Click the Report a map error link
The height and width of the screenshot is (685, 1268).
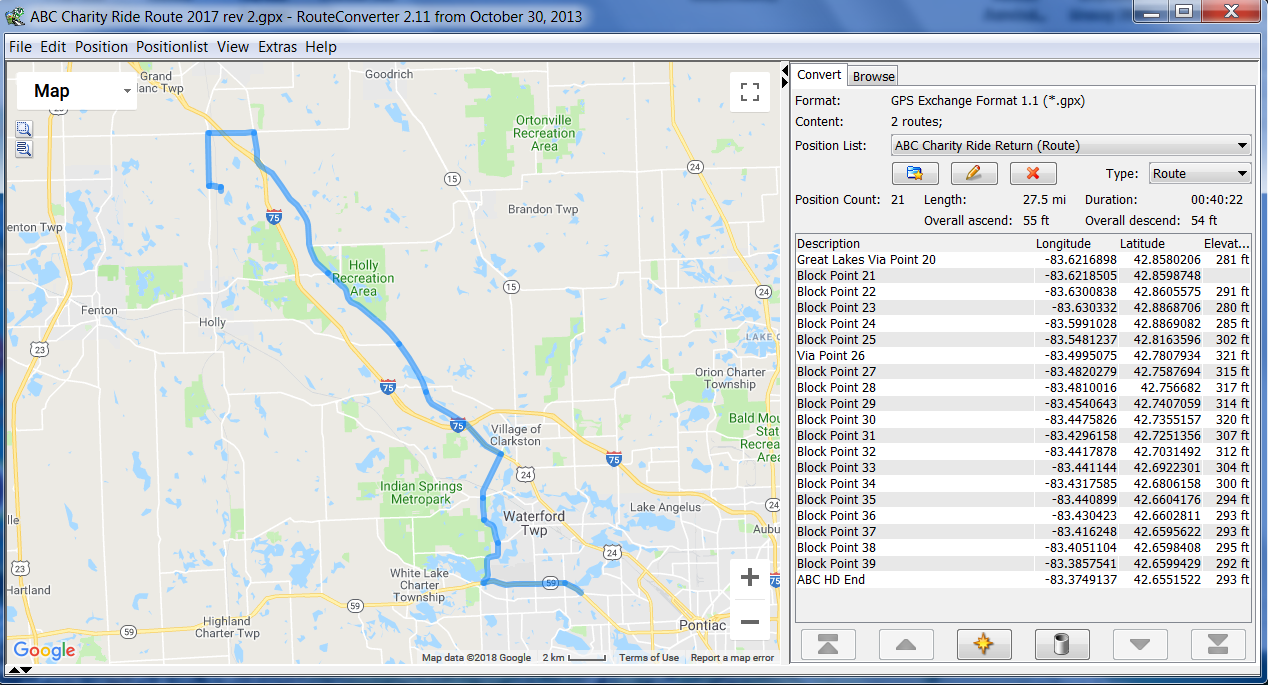(x=732, y=657)
